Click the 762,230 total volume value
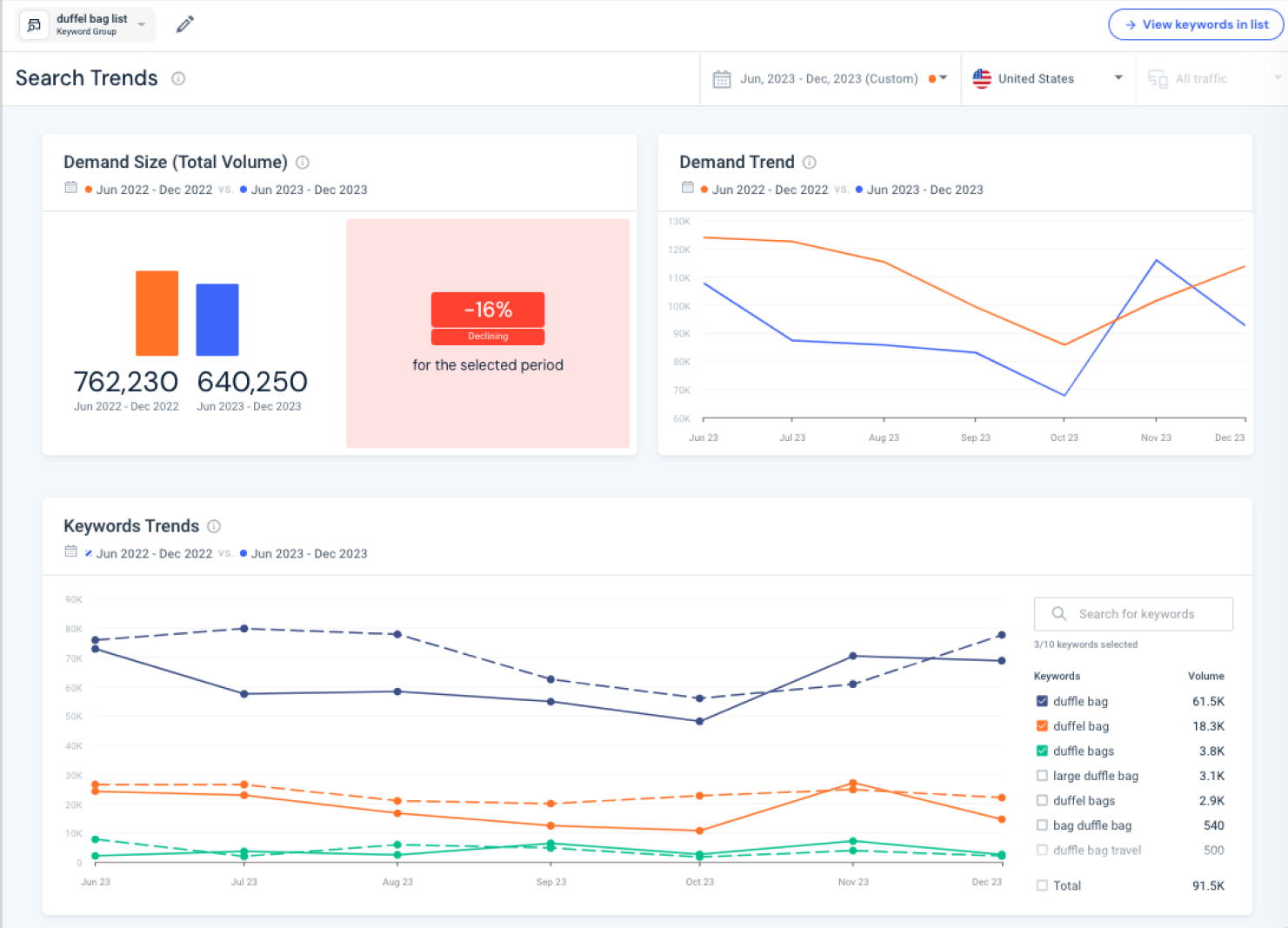Image resolution: width=1288 pixels, height=928 pixels. point(126,382)
